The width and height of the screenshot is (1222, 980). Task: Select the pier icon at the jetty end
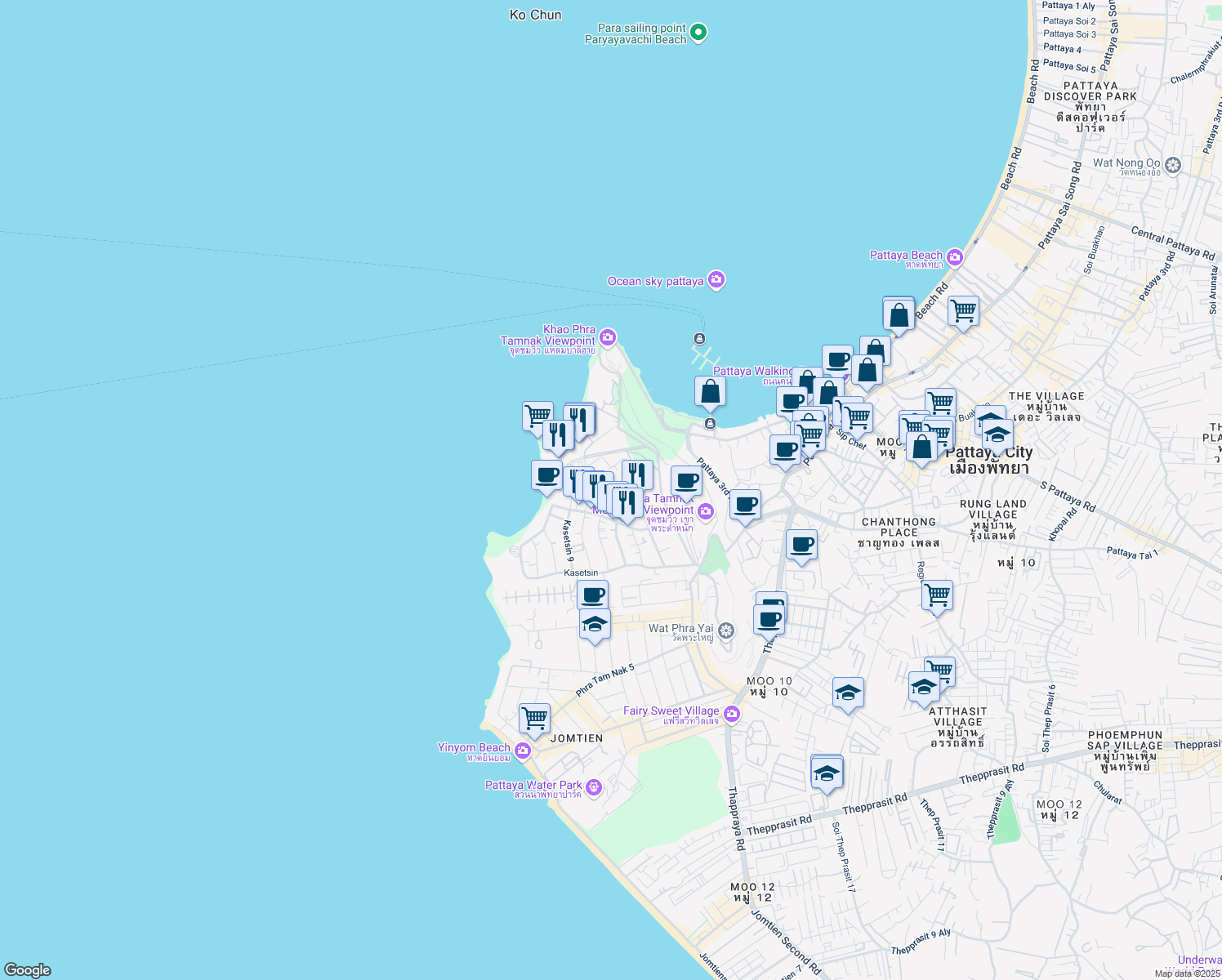pyautogui.click(x=699, y=339)
